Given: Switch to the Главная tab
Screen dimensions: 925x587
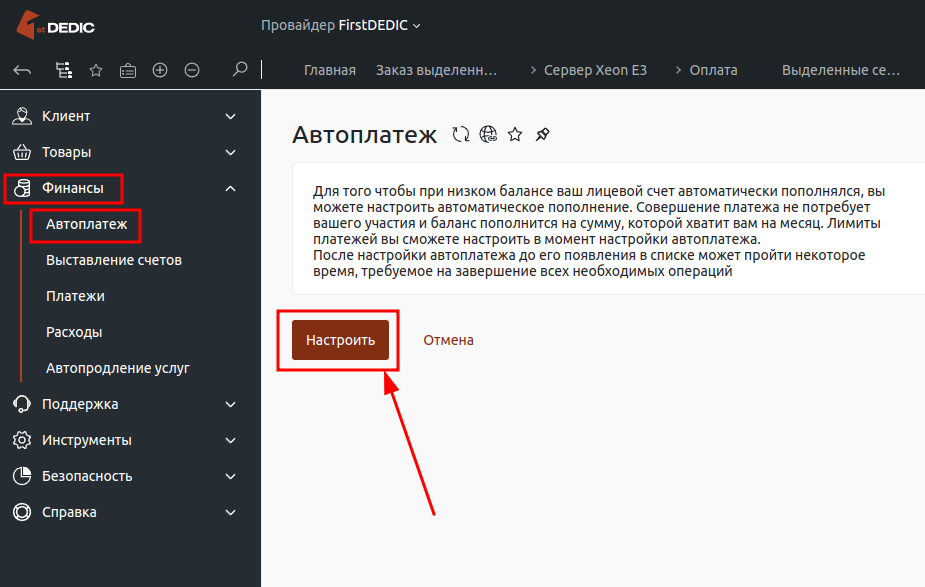Looking at the screenshot, I should (x=330, y=70).
